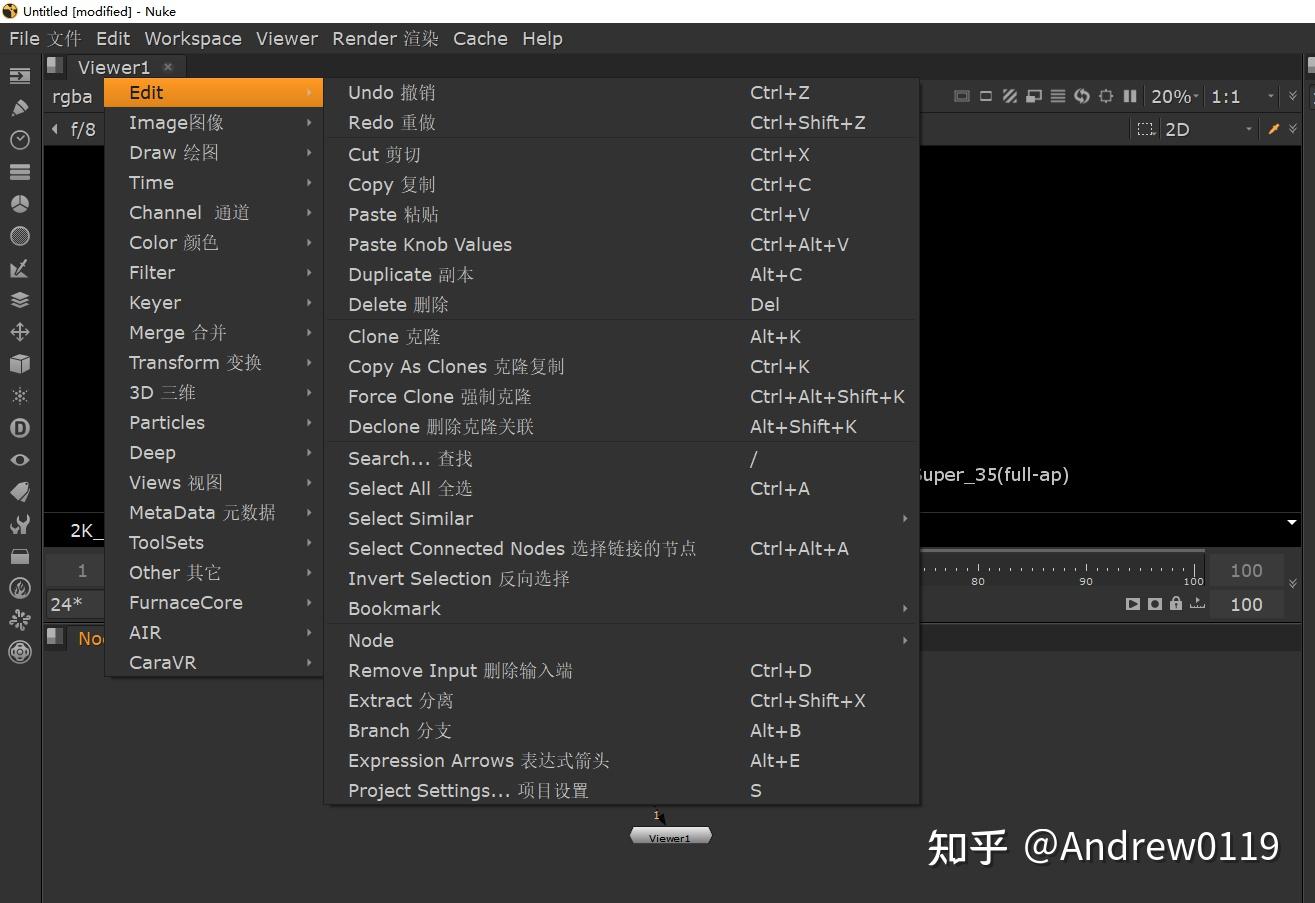Open the Transform move-arrows toolbar icon

[19, 332]
